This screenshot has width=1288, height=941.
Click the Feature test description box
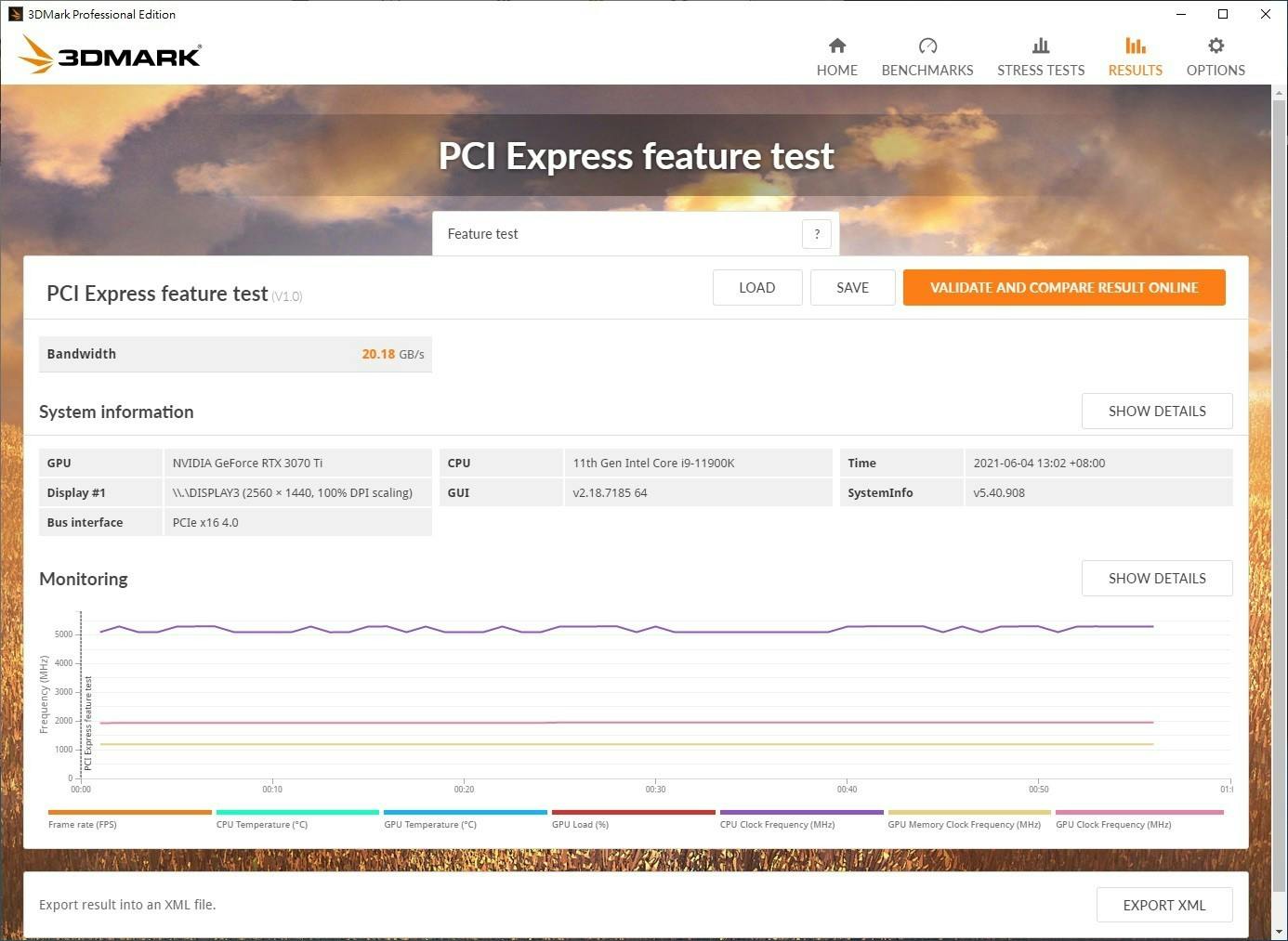click(x=636, y=234)
